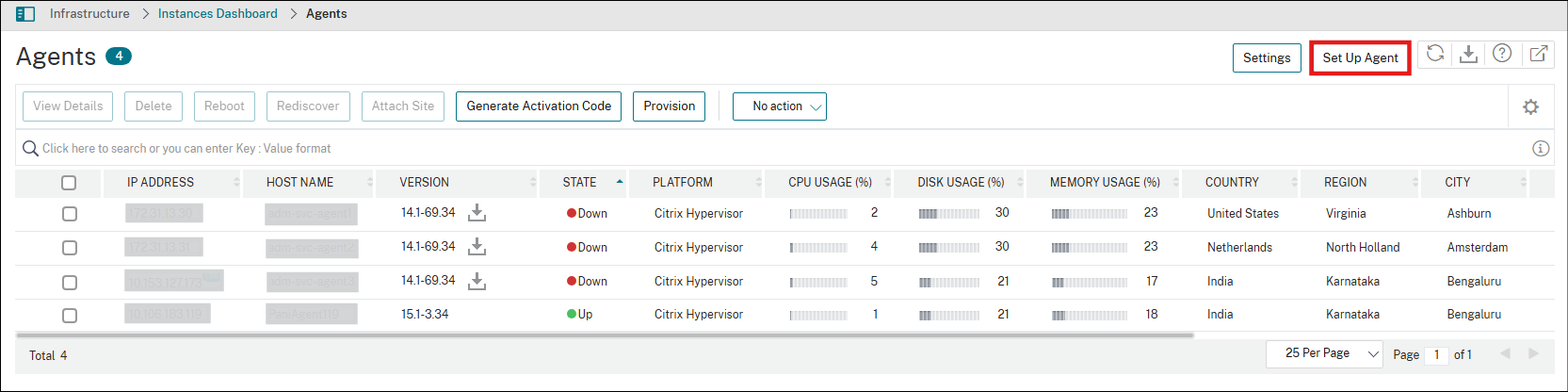Click the search info icon
This screenshot has height=392, width=1568.
coord(1541,148)
